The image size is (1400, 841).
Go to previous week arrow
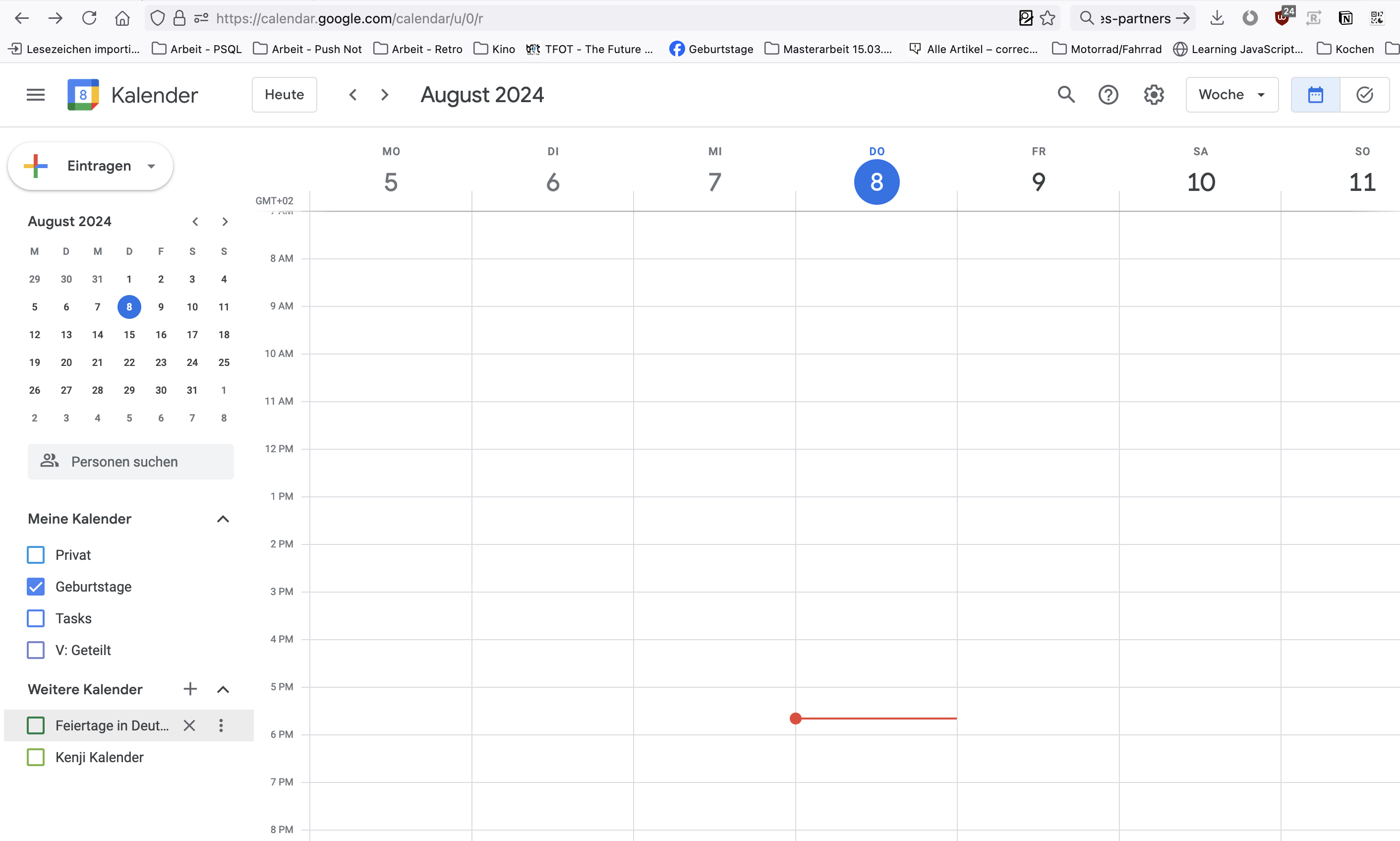(352, 95)
